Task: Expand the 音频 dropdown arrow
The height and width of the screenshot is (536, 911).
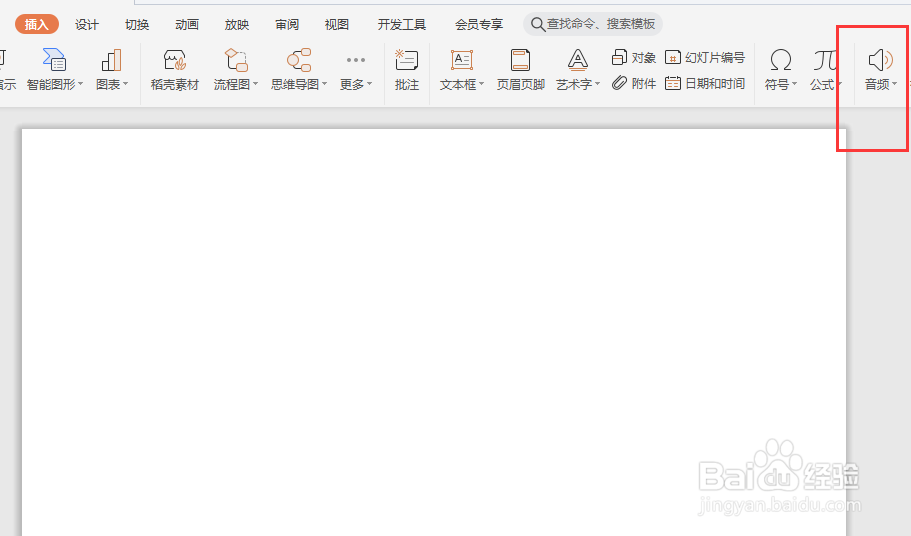Action: [x=895, y=84]
